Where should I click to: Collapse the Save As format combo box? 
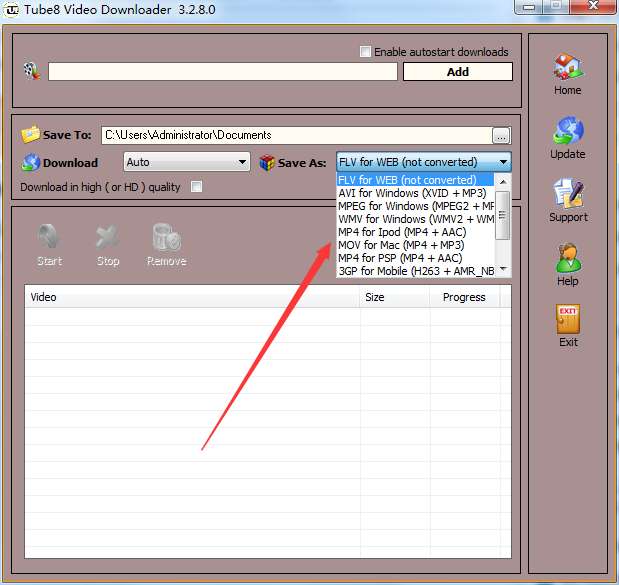[424, 162]
